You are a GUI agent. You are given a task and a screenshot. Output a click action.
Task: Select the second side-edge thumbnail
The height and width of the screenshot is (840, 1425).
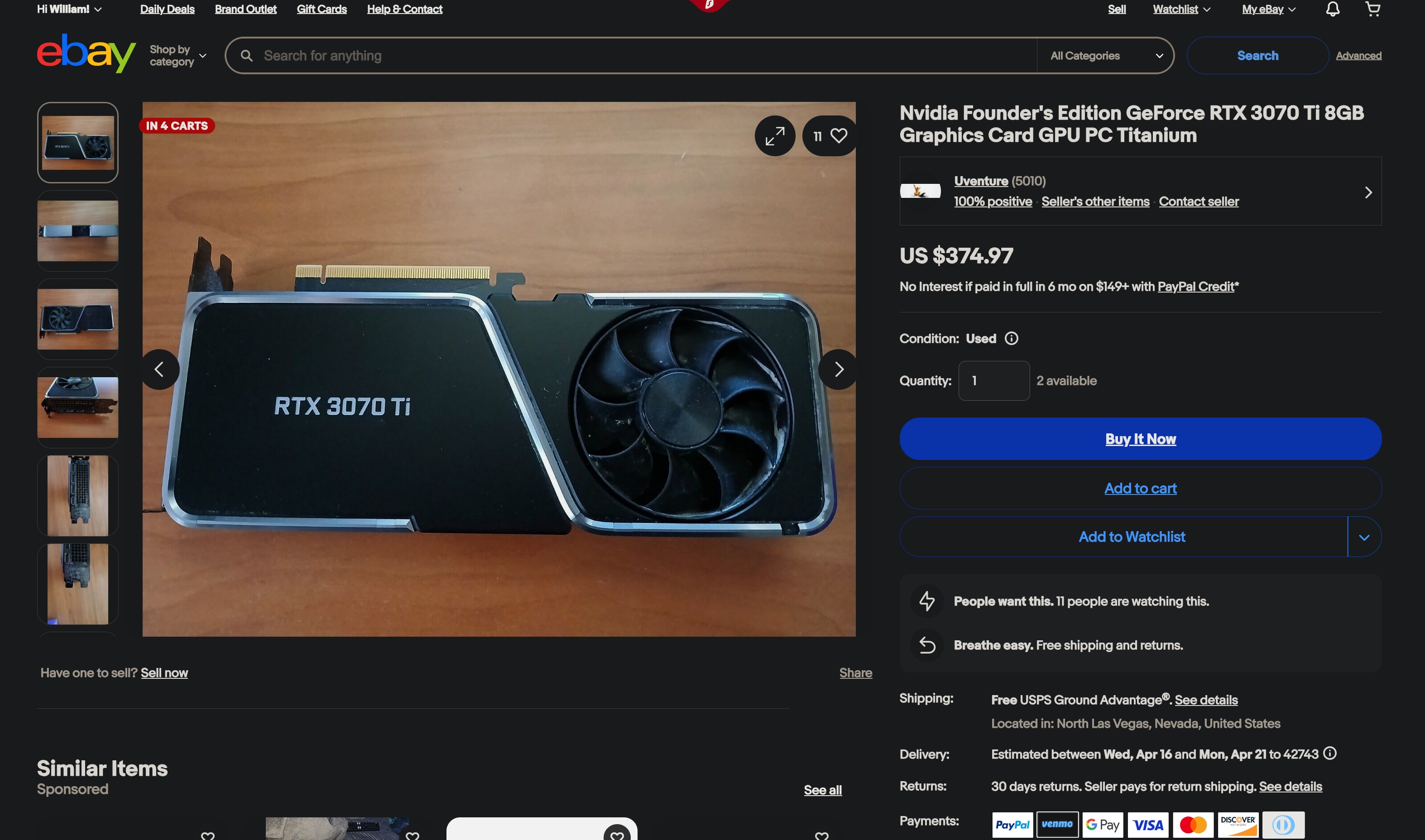pos(77,231)
